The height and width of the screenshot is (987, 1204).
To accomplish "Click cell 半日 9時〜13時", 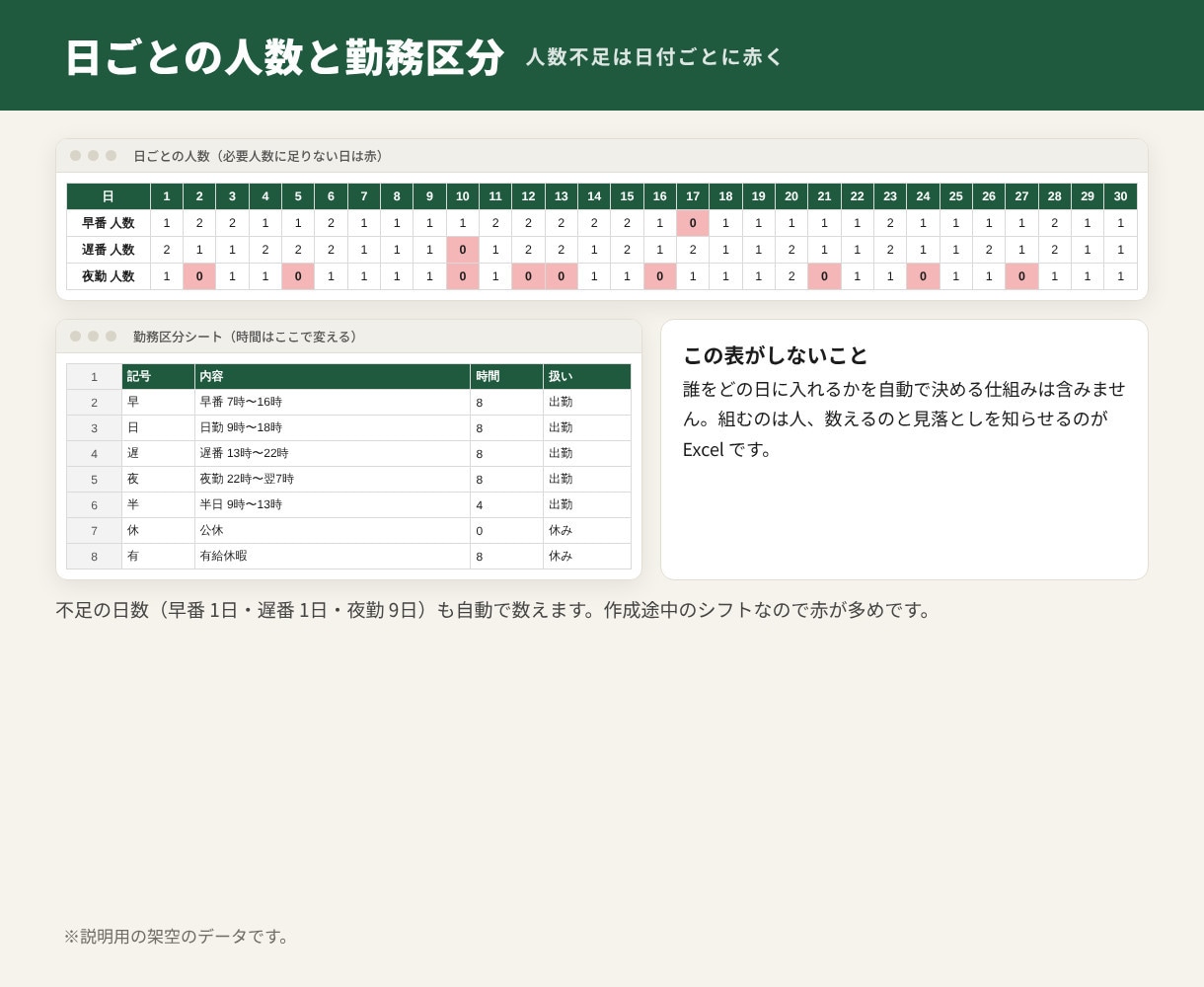I will [x=333, y=504].
